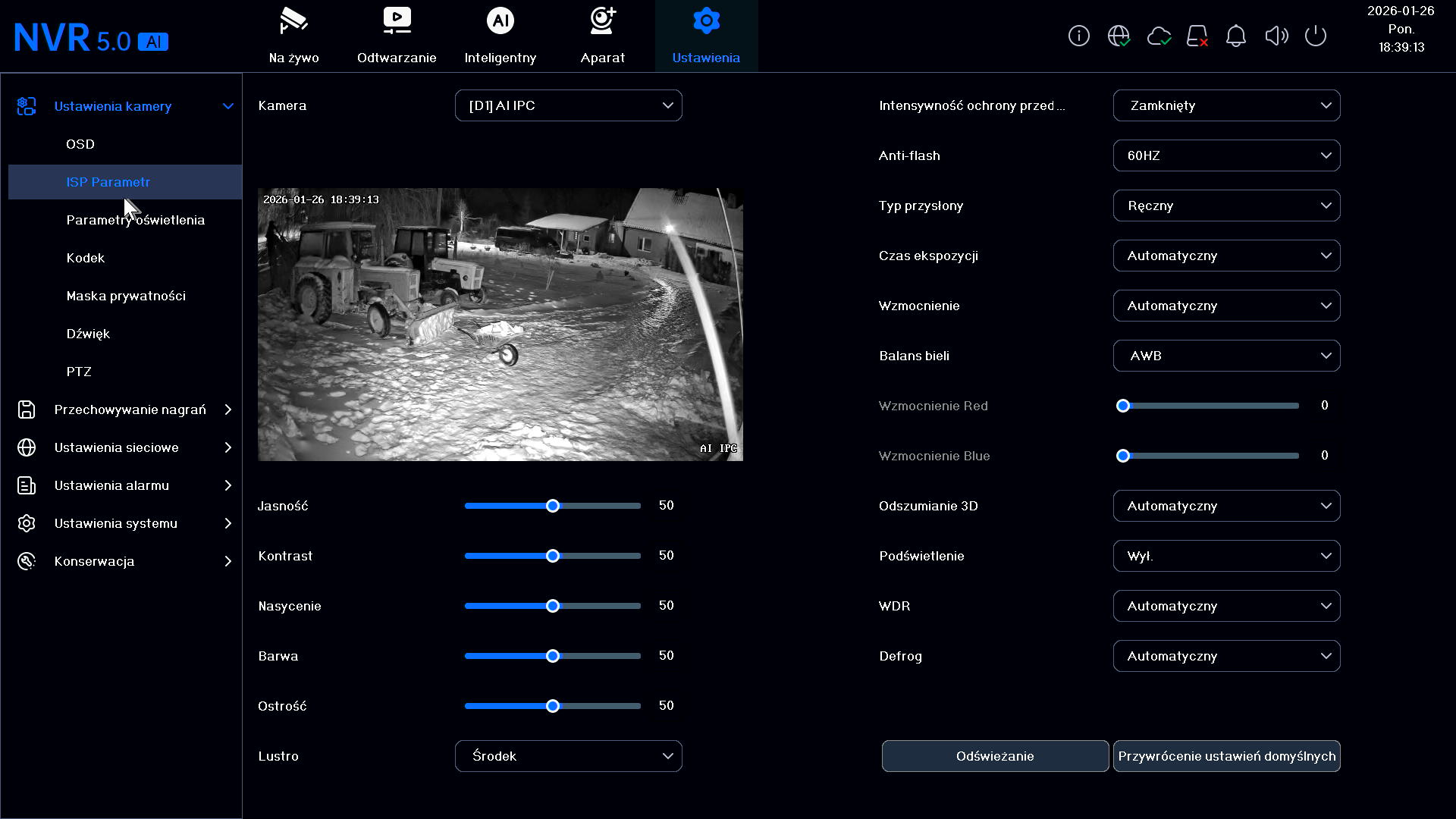Image resolution: width=1456 pixels, height=819 pixels.
Task: Click the Ustawienia gear icon
Action: tap(706, 20)
